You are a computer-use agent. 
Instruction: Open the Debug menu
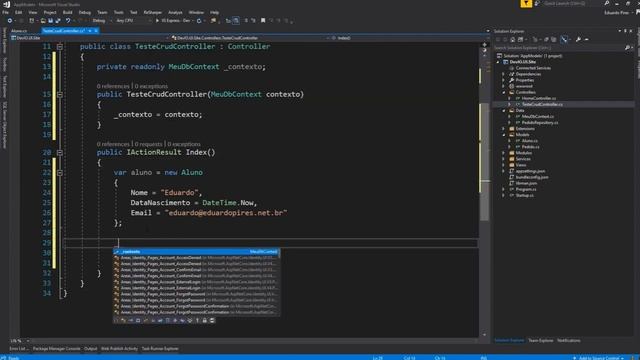click(84, 13)
